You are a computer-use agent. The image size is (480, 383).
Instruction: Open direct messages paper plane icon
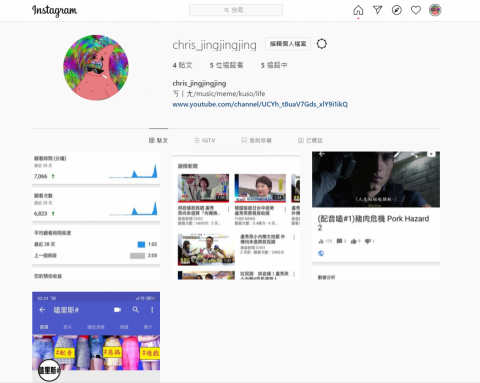pyautogui.click(x=377, y=10)
